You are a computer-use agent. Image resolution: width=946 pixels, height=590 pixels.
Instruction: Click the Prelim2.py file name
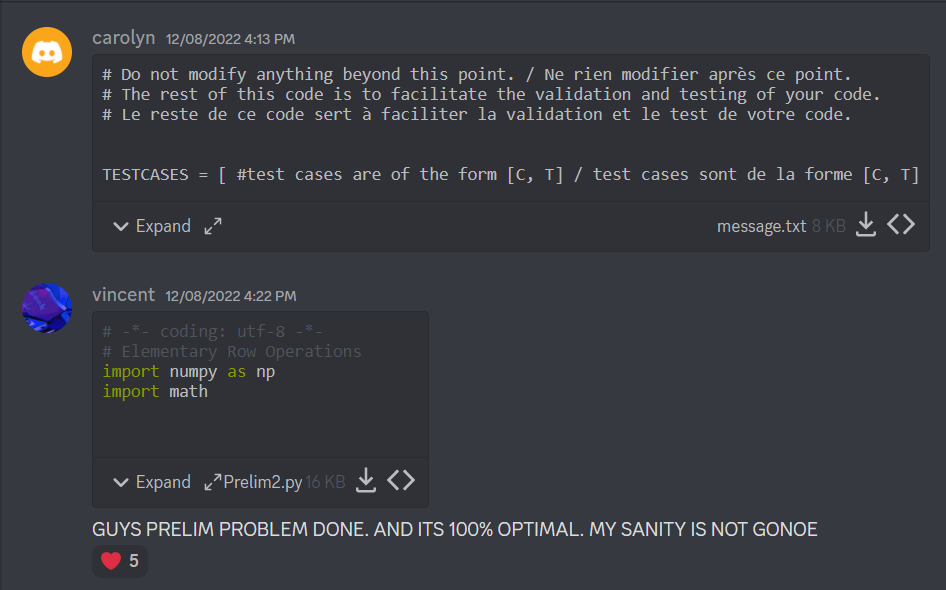(262, 482)
